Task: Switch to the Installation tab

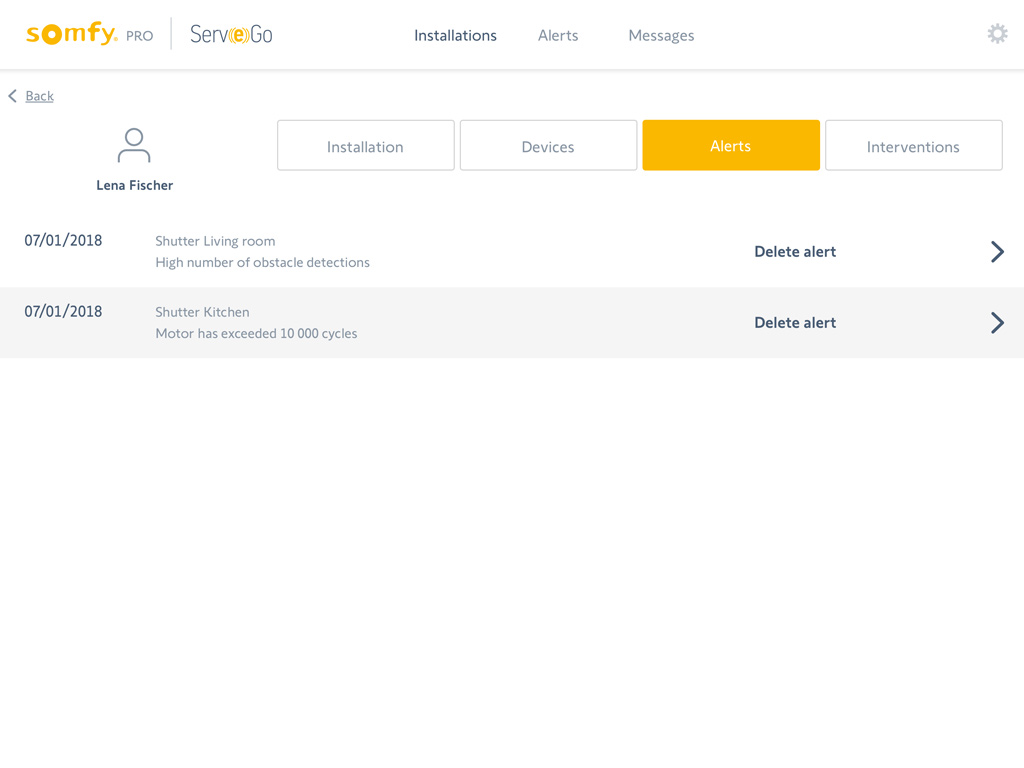Action: point(365,146)
